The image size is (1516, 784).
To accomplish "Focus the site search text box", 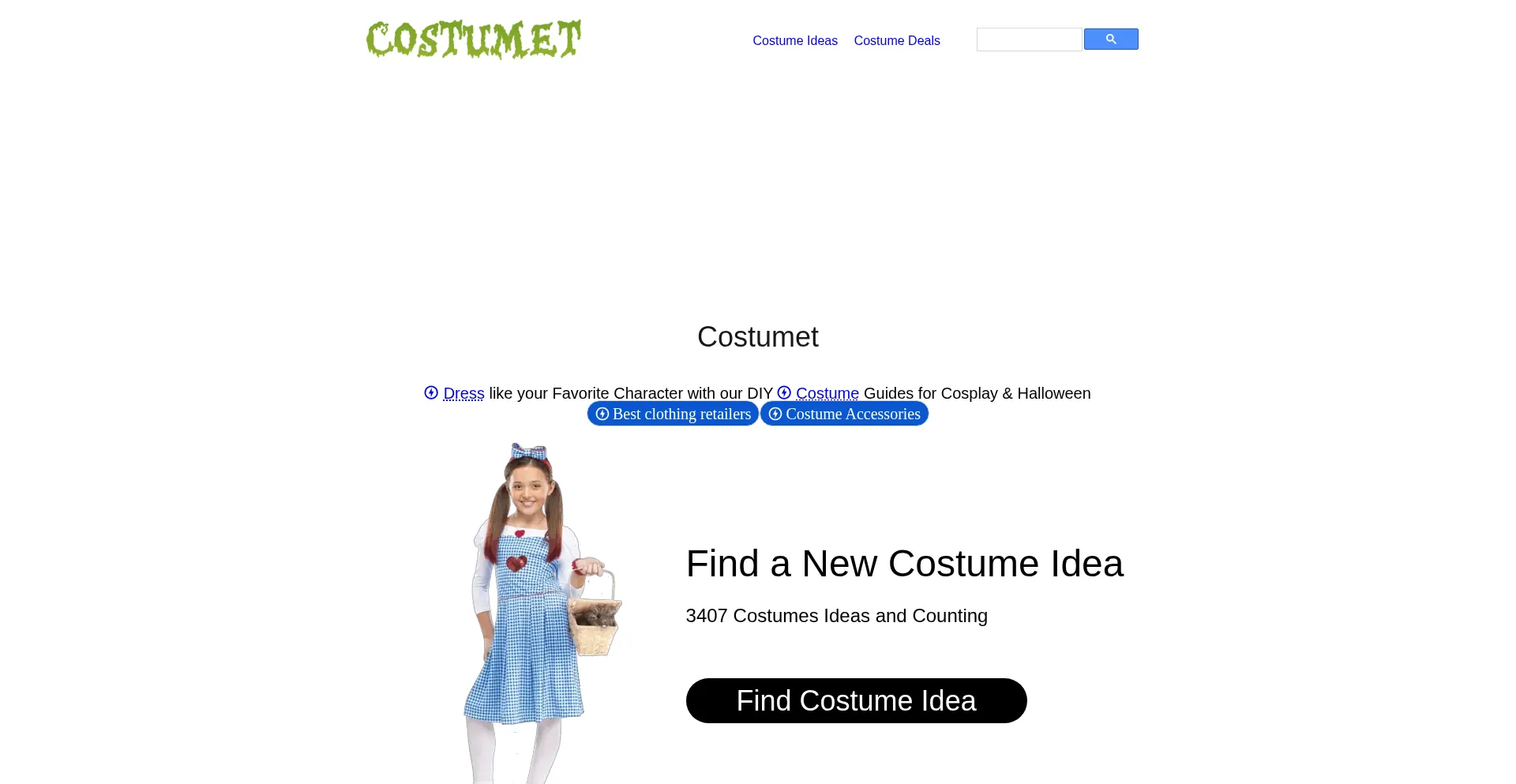I will click(x=1029, y=39).
